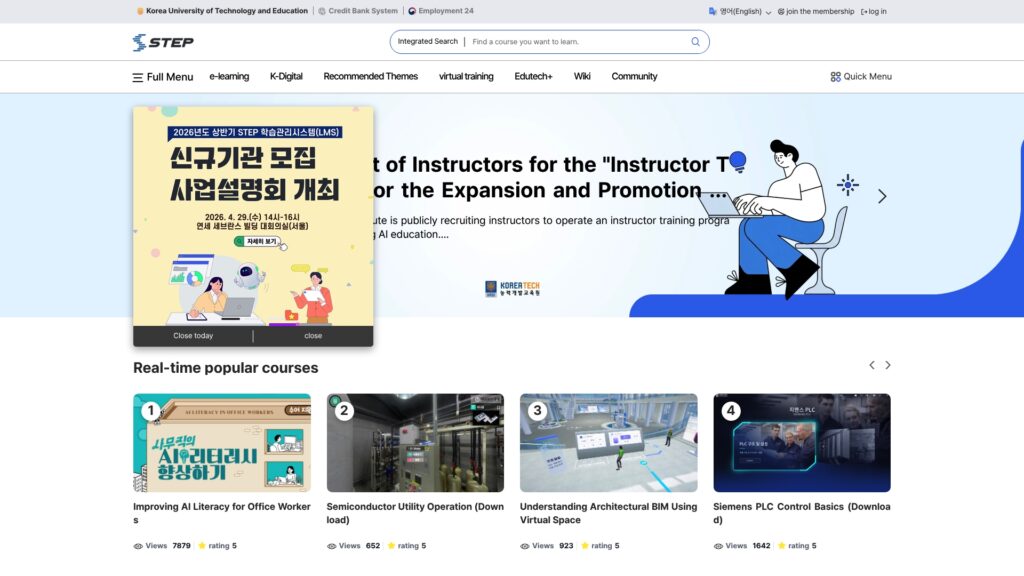Open the e-learning menu
The width and height of the screenshot is (1024, 576).
click(230, 76)
